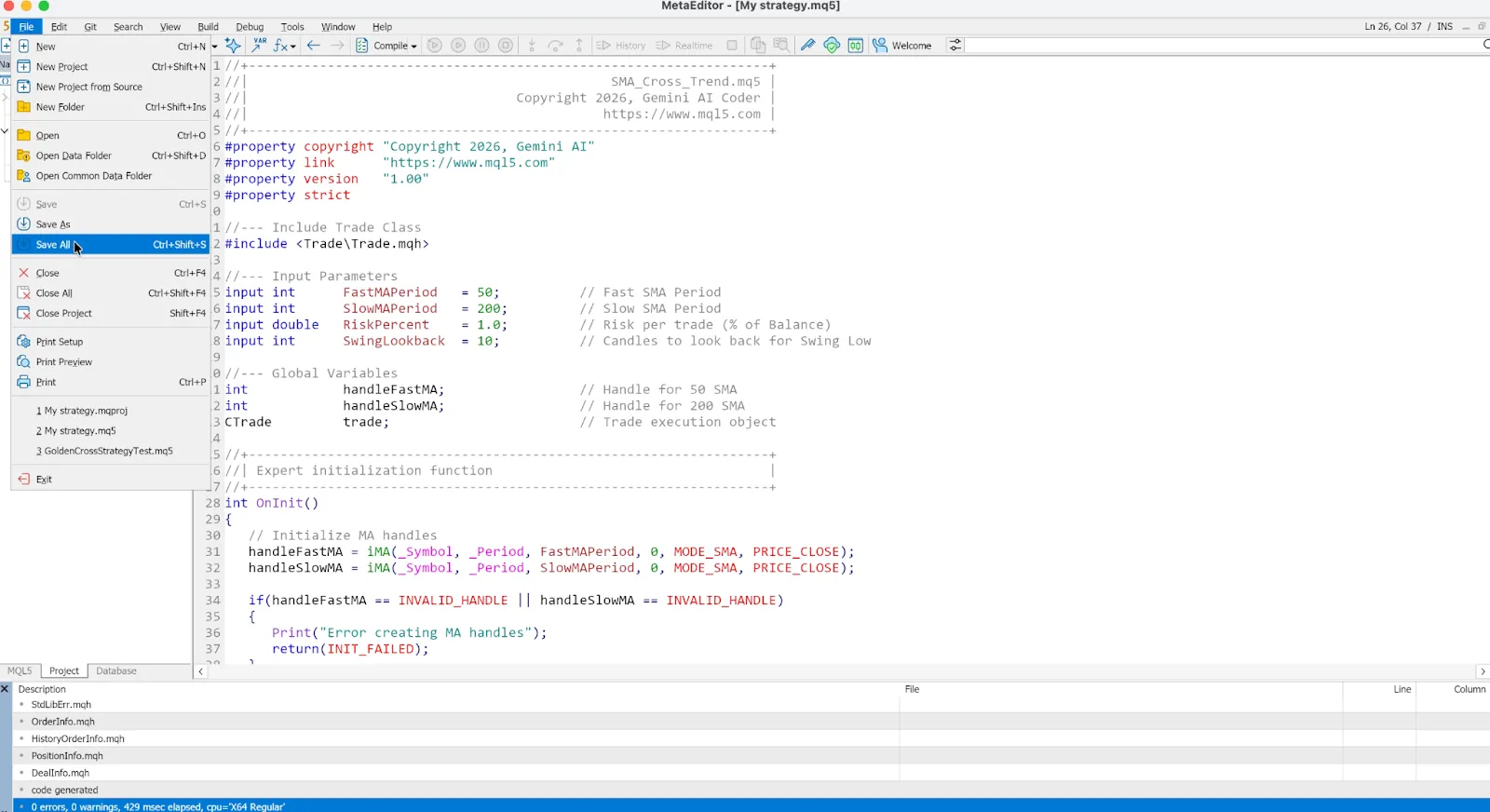
Task: Click the fx insert function icon
Action: (283, 46)
